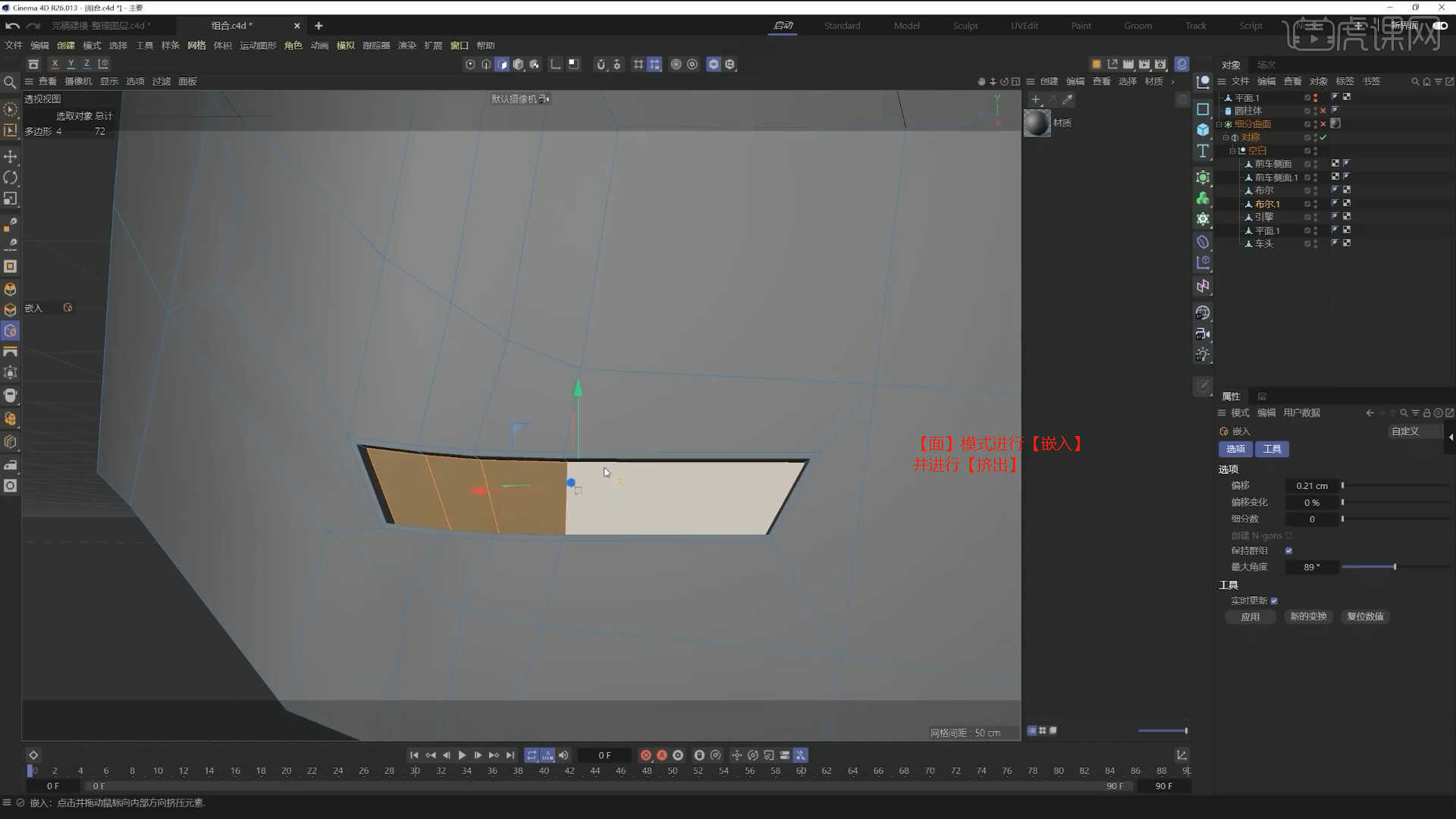Screen dimensions: 1456x819
Task: Open the Object Manager hamburger menu
Action: (1222, 82)
